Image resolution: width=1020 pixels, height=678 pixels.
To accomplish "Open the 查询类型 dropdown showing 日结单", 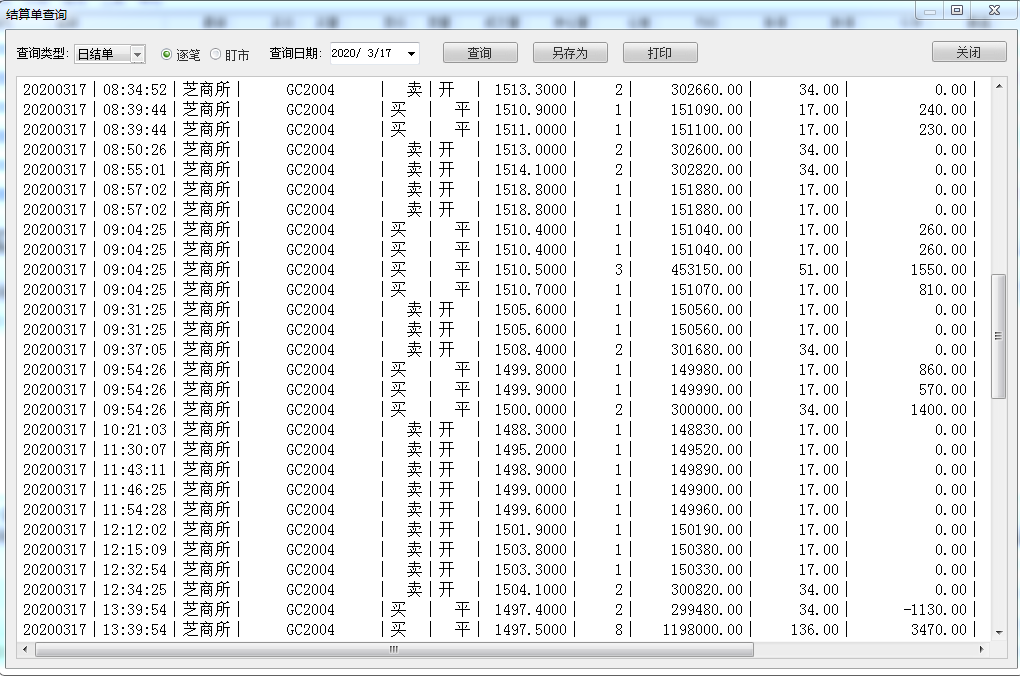I will pos(109,54).
